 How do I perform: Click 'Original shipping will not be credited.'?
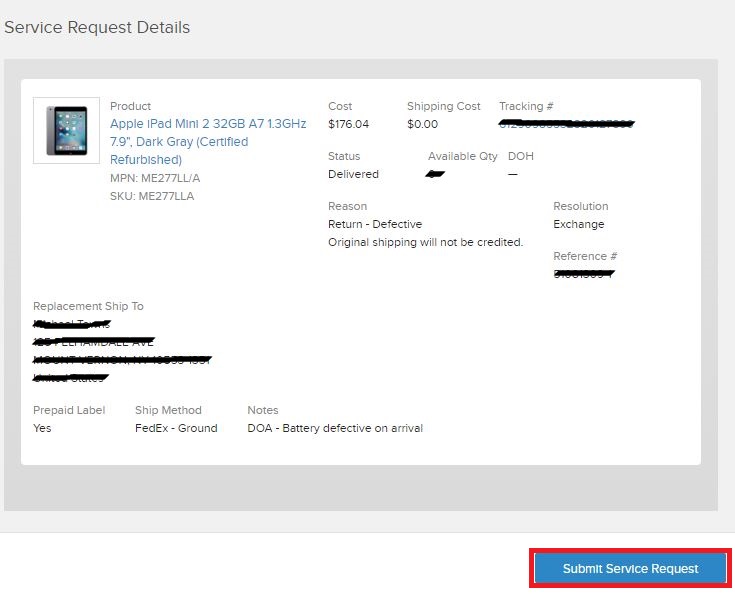point(426,242)
